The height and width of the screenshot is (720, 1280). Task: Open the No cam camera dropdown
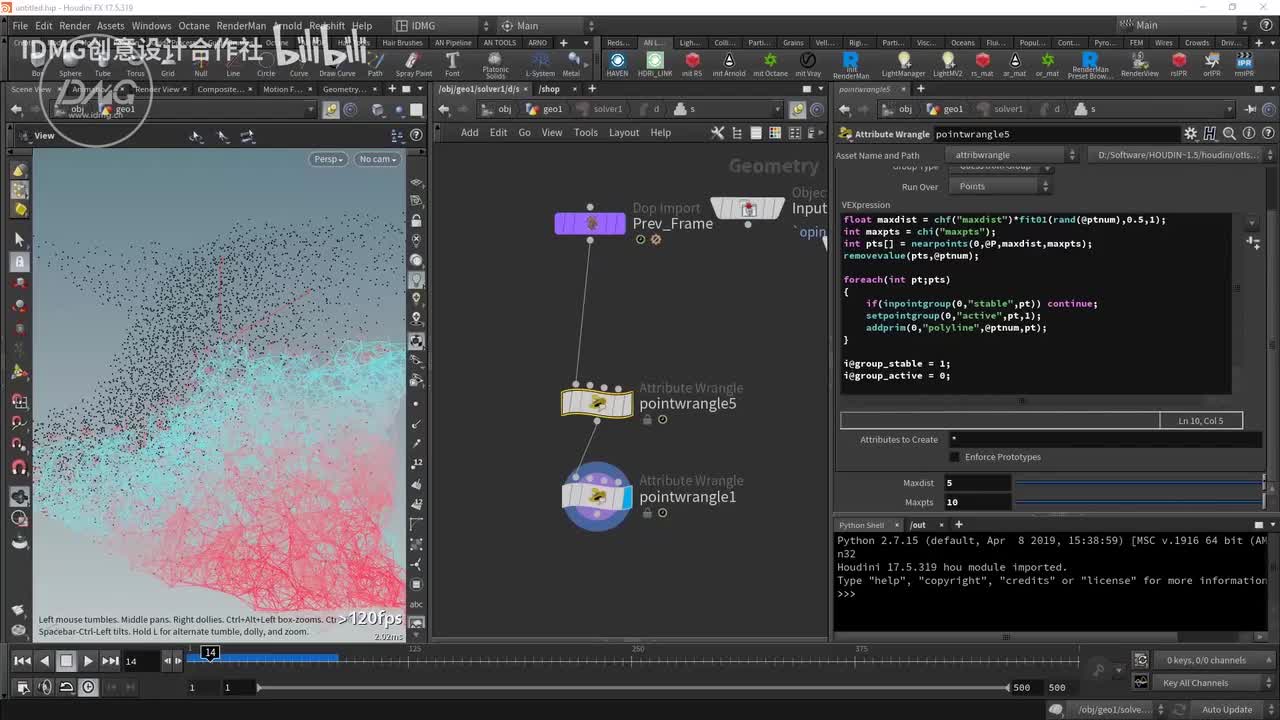click(377, 159)
